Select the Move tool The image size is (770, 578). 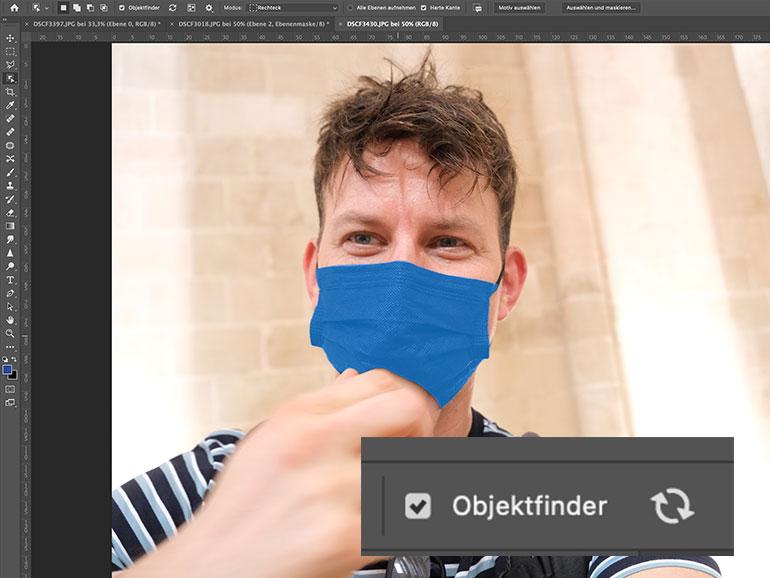pos(10,38)
